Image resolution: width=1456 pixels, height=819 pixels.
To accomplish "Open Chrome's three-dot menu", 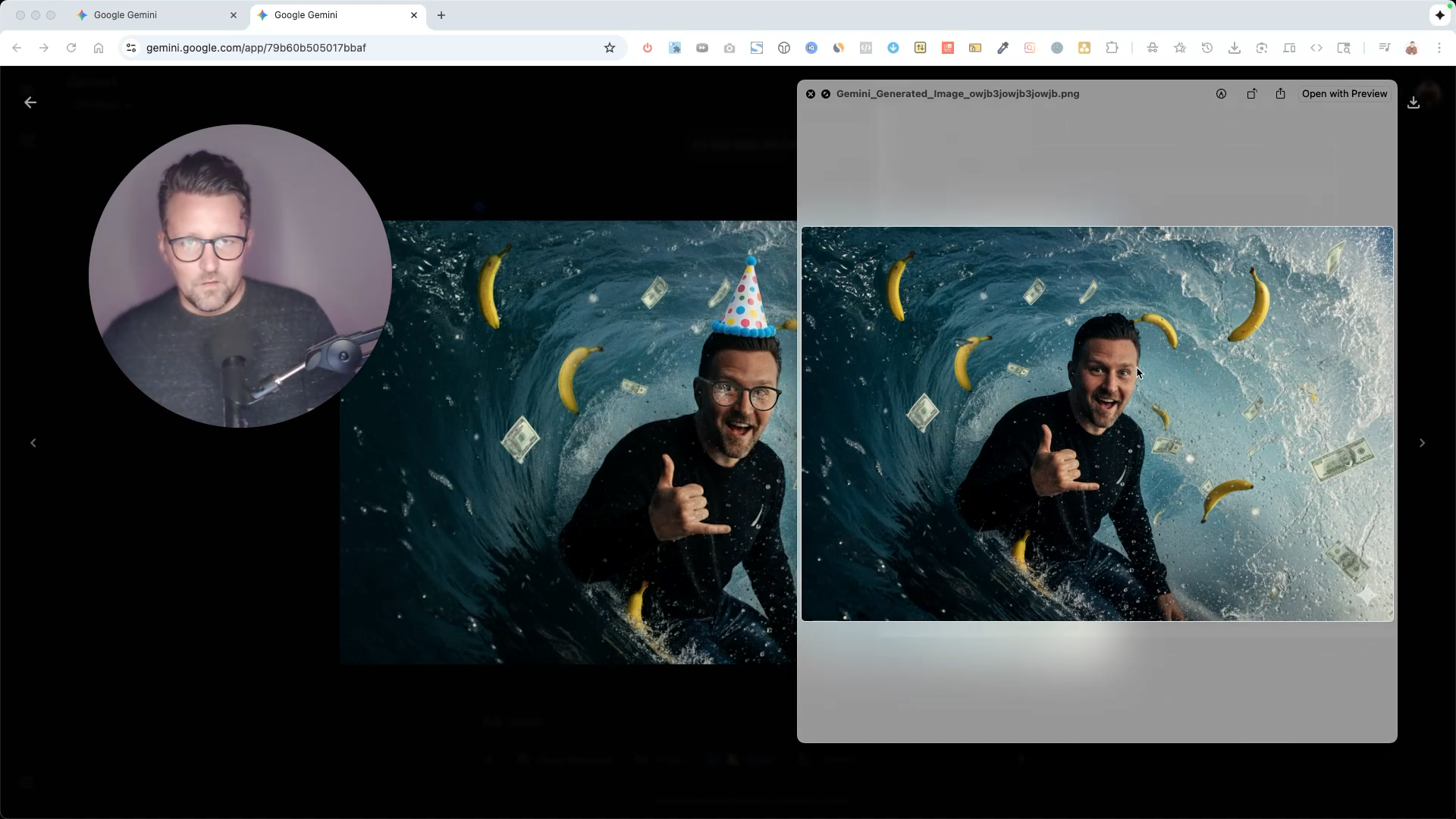I will (x=1439, y=48).
